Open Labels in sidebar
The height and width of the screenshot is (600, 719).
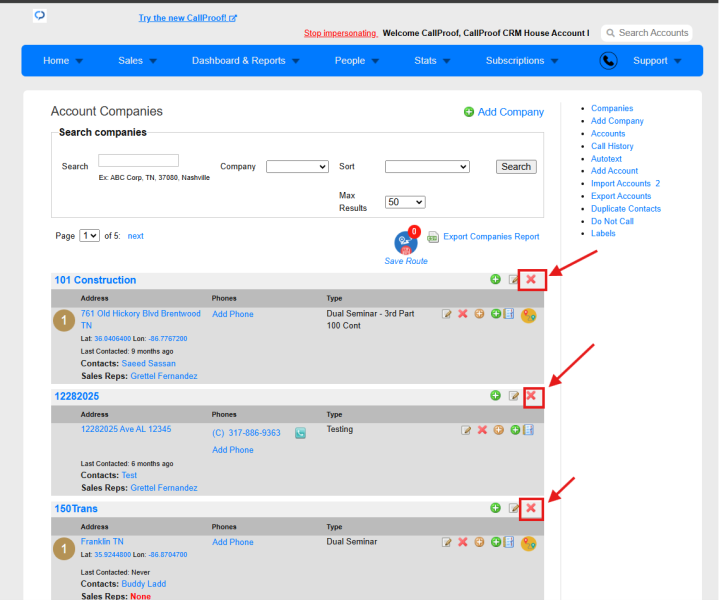(x=603, y=233)
